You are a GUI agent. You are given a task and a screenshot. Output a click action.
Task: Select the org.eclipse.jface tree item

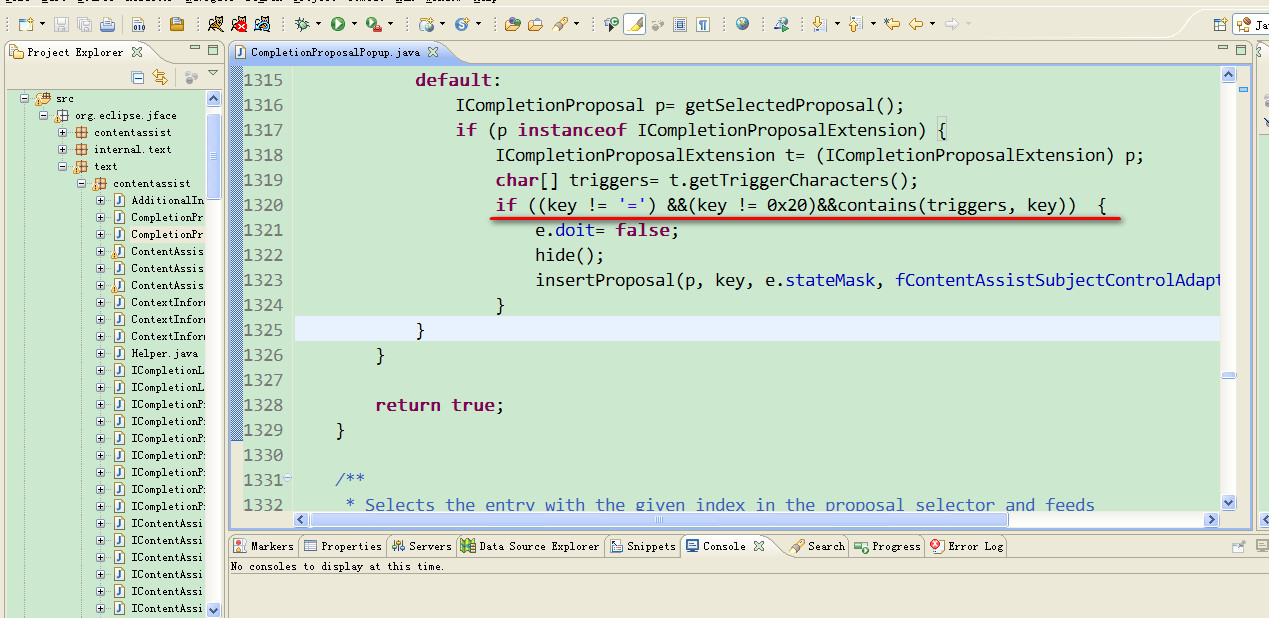(125, 116)
